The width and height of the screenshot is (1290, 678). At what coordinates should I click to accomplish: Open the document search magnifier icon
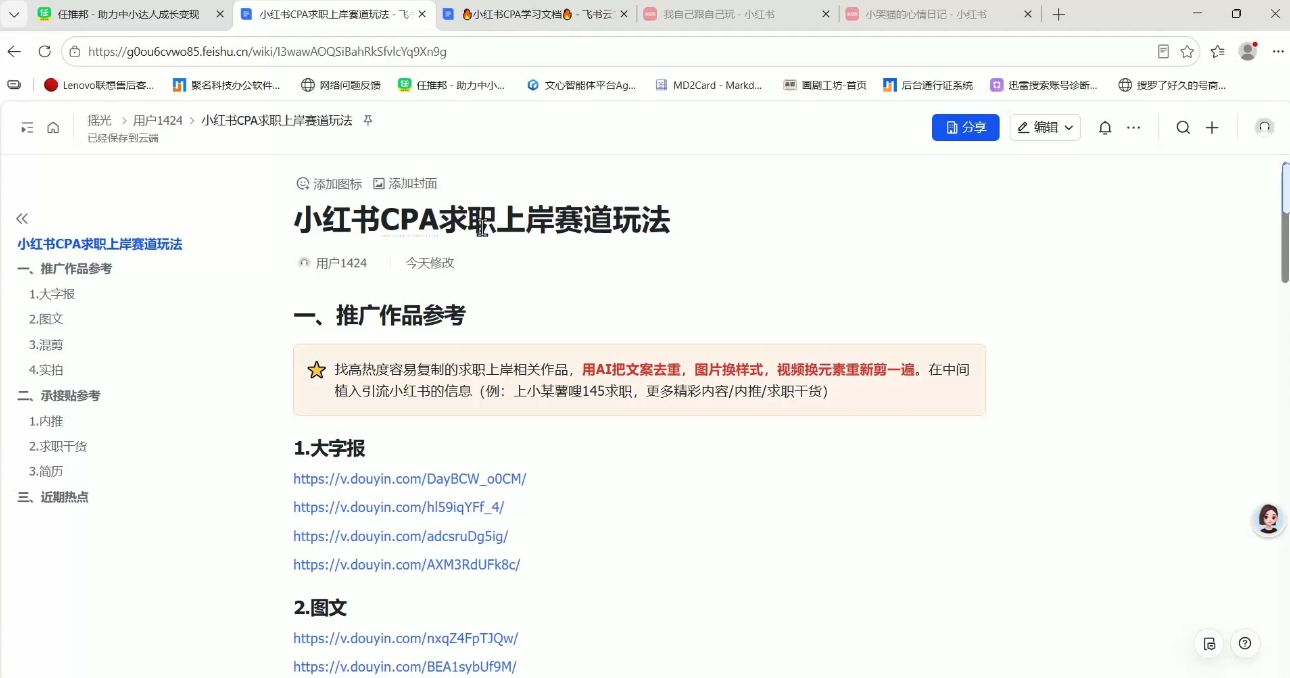click(1183, 127)
